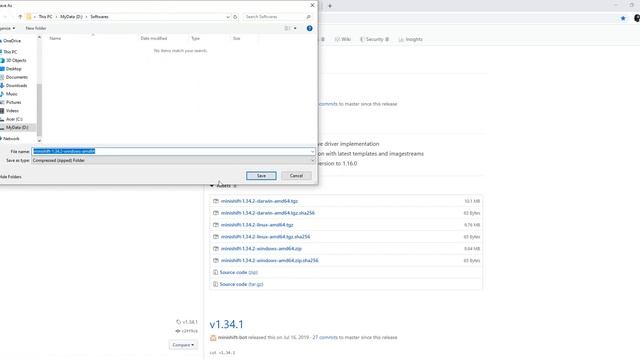
Task: Click the commit icon next to the v1.34.1 hash
Action: [x=178, y=331]
